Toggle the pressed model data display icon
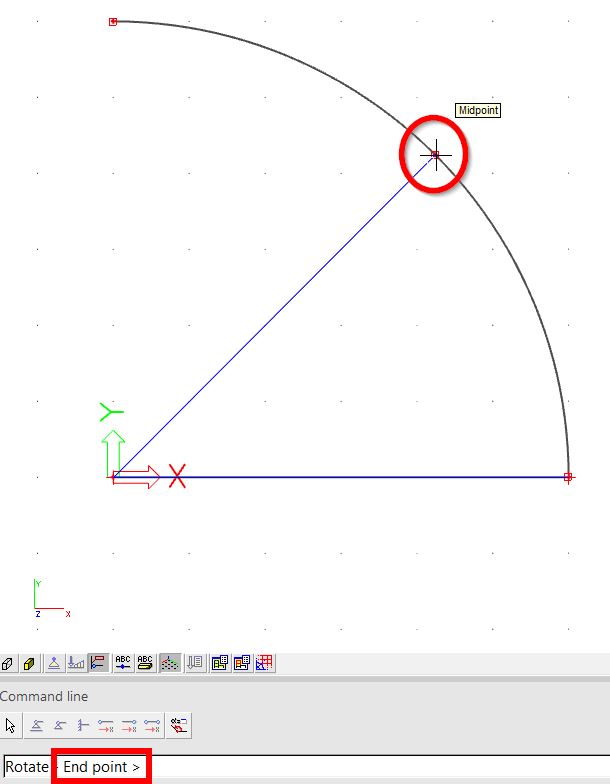The height and width of the screenshot is (784, 610). [98, 663]
